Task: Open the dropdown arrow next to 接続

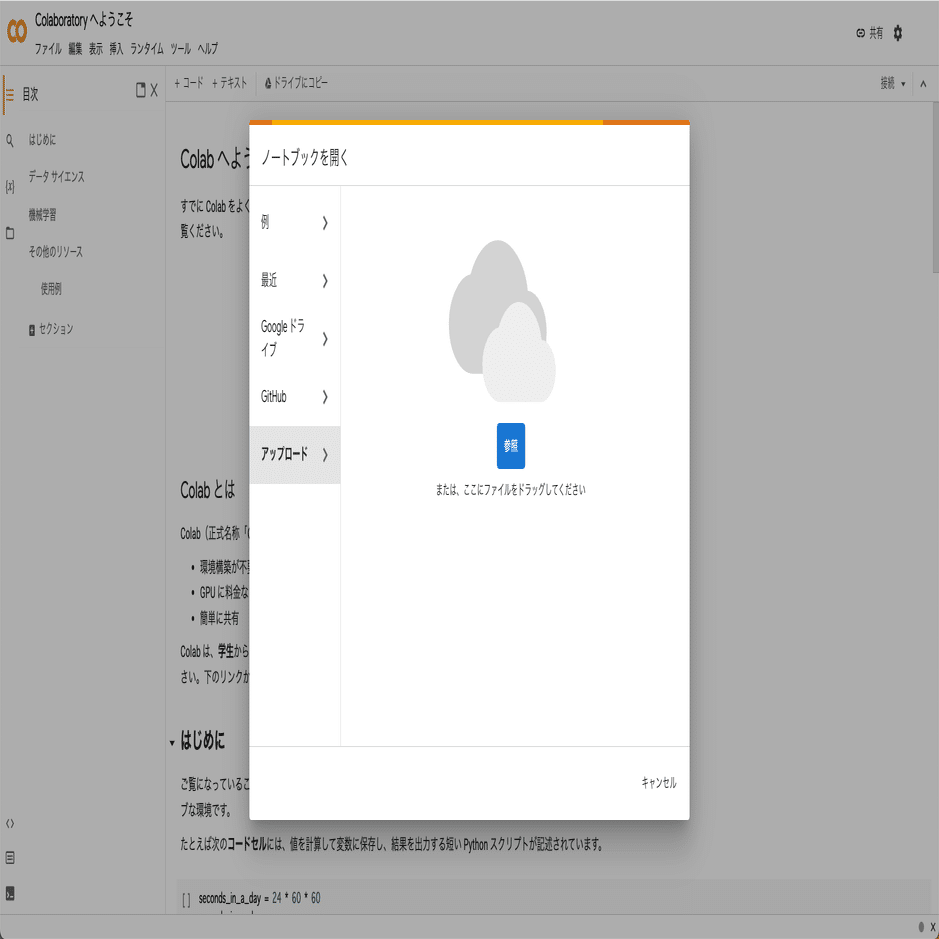Action: point(903,84)
